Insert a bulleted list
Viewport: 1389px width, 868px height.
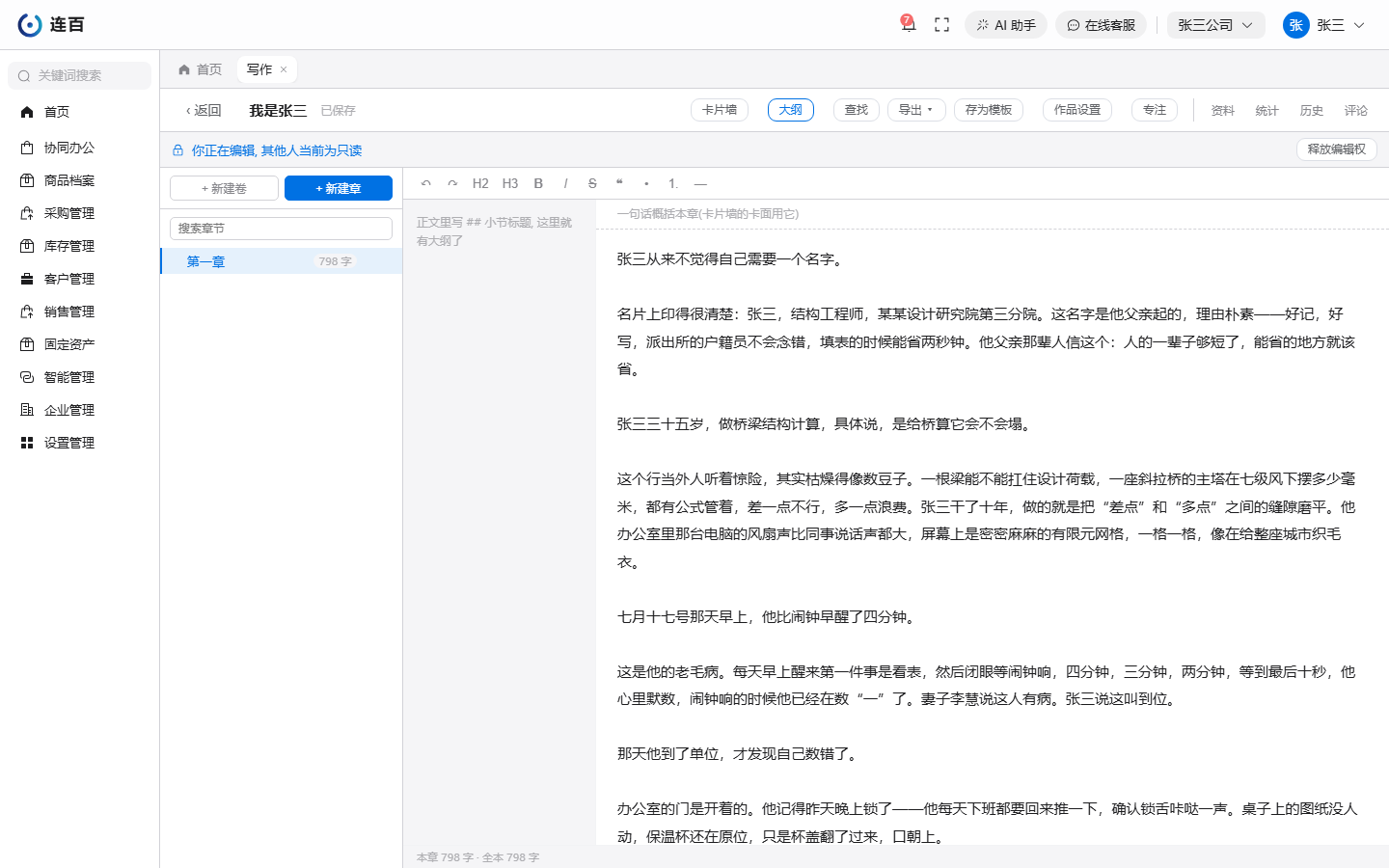pyautogui.click(x=646, y=183)
